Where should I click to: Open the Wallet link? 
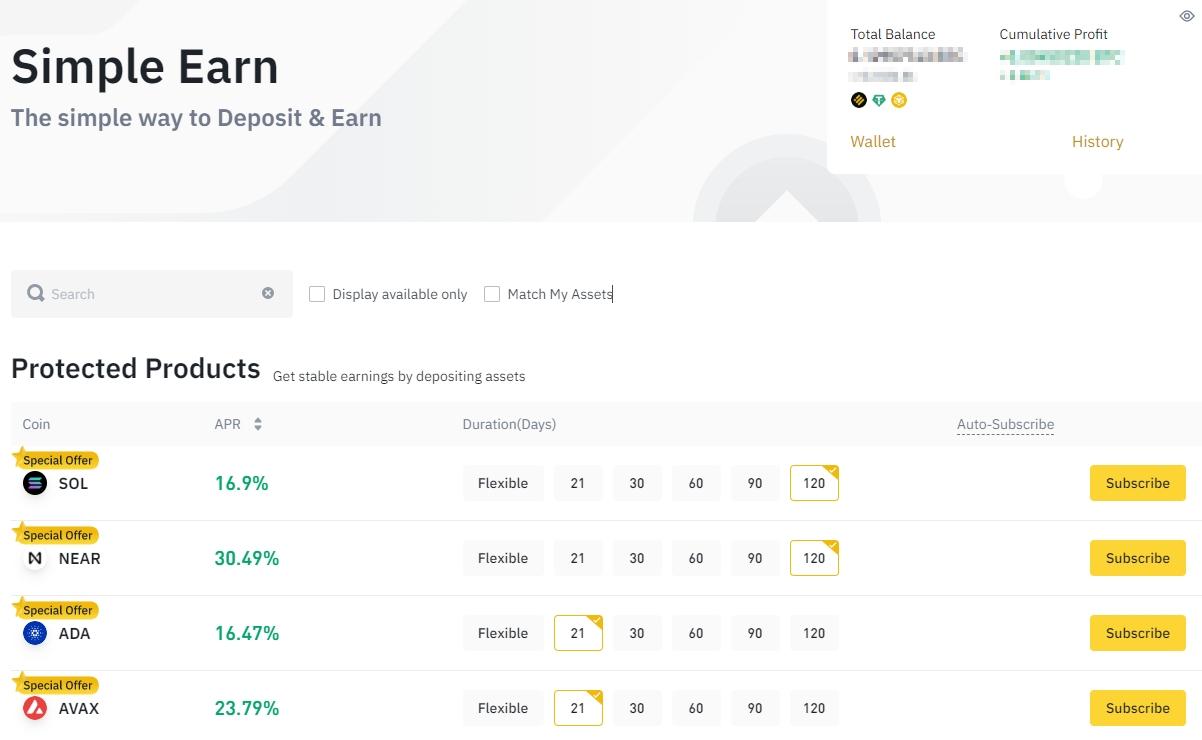(x=873, y=142)
